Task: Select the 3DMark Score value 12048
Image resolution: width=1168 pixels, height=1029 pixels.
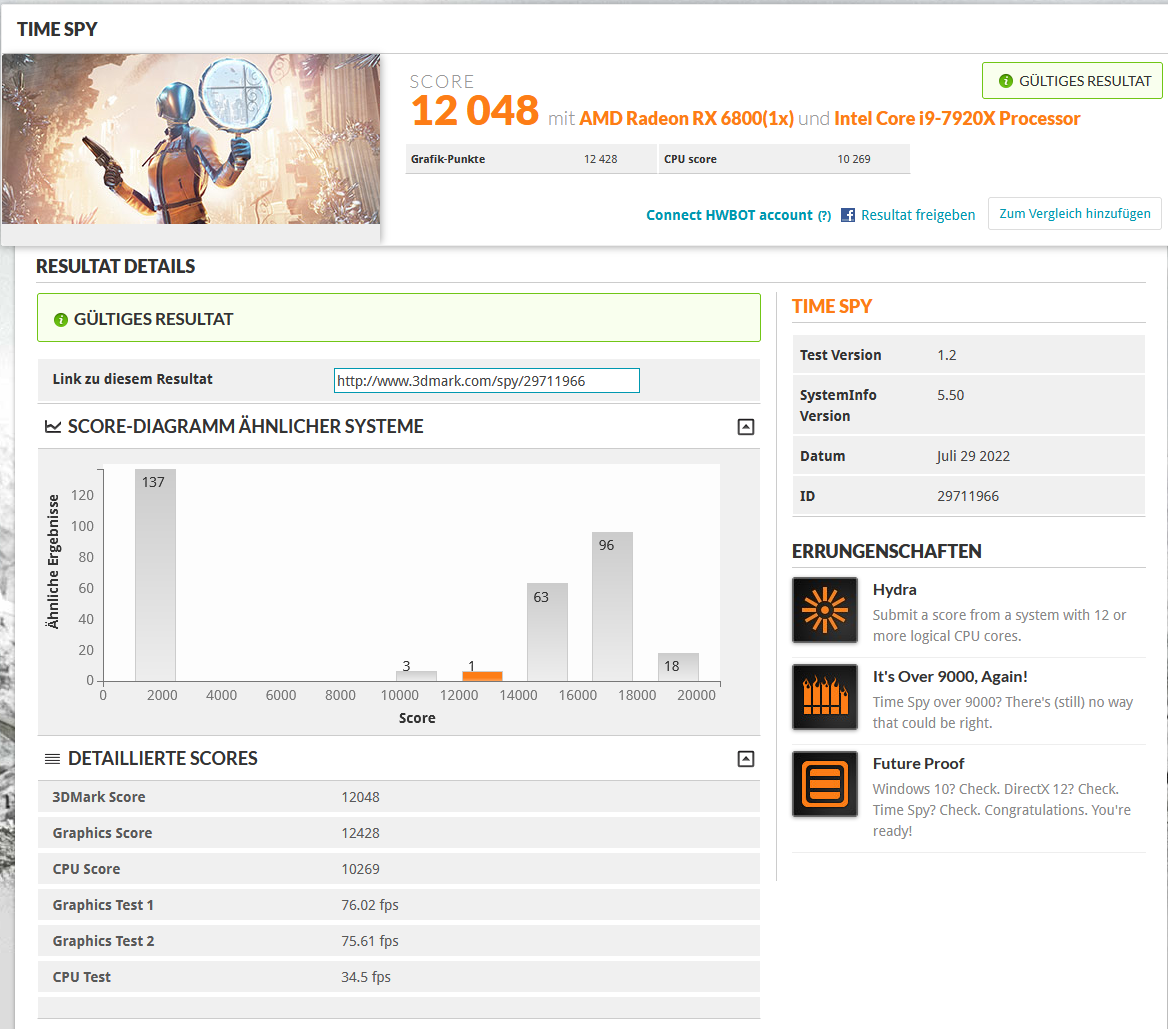Action: pyautogui.click(x=361, y=797)
